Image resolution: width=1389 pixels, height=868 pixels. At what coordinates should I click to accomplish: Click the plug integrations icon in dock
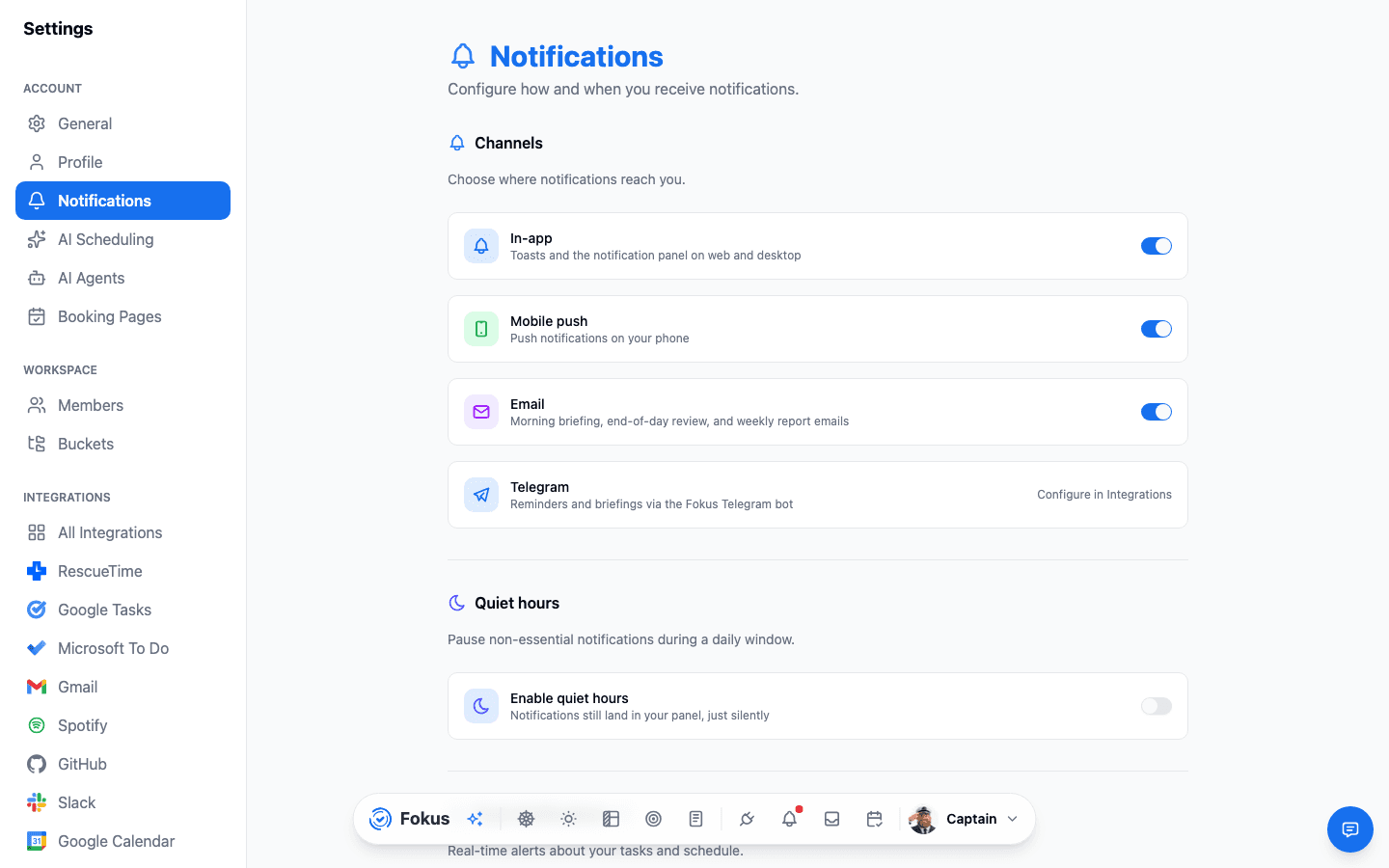(747, 819)
